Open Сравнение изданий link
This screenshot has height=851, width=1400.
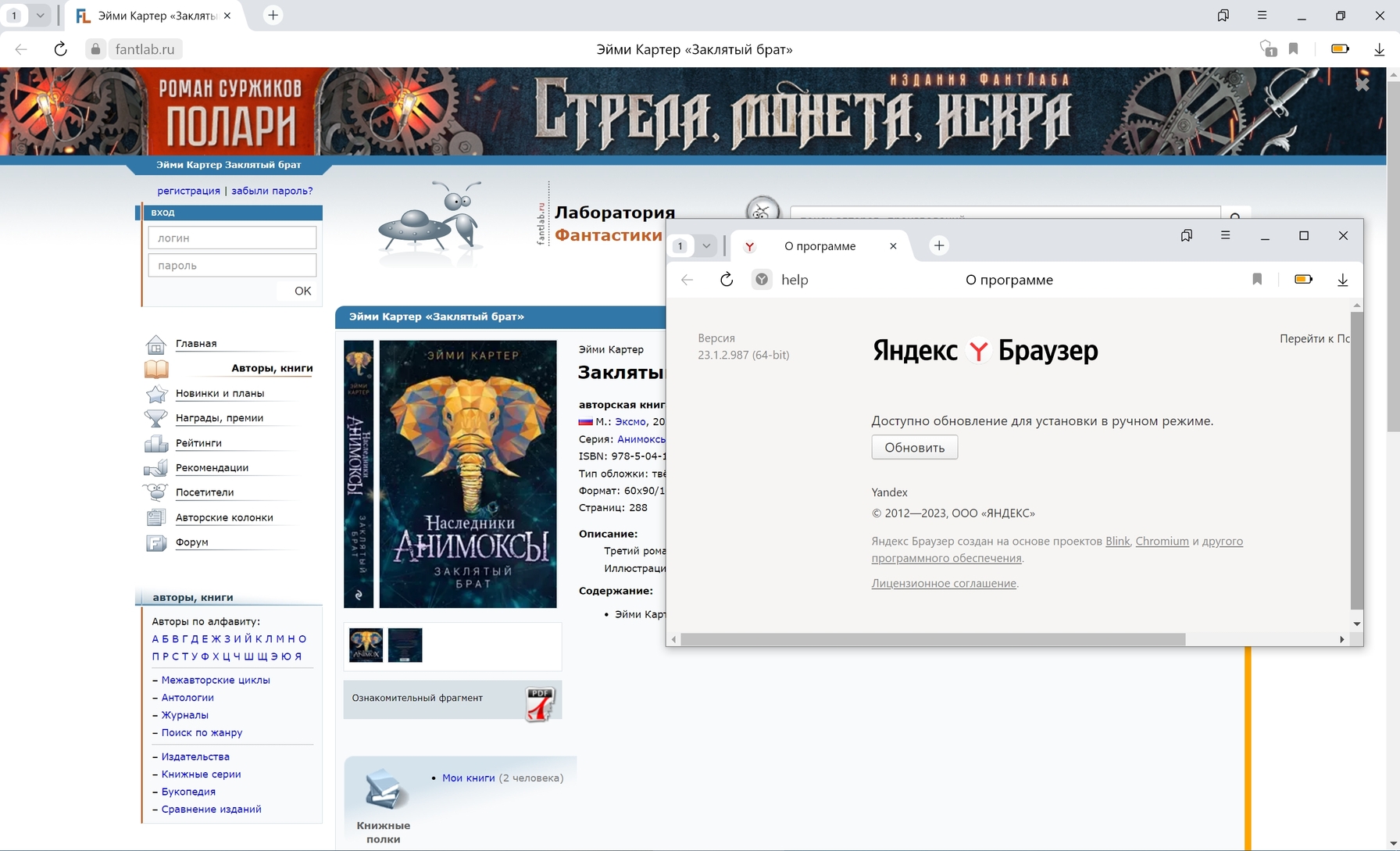211,809
